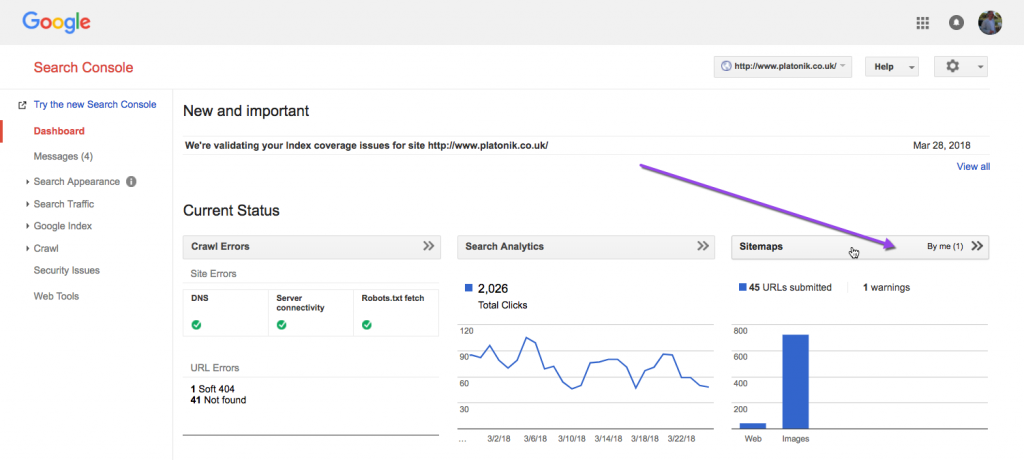1024x460 pixels.
Task: Click the Search Appearance info icon
Action: click(131, 182)
